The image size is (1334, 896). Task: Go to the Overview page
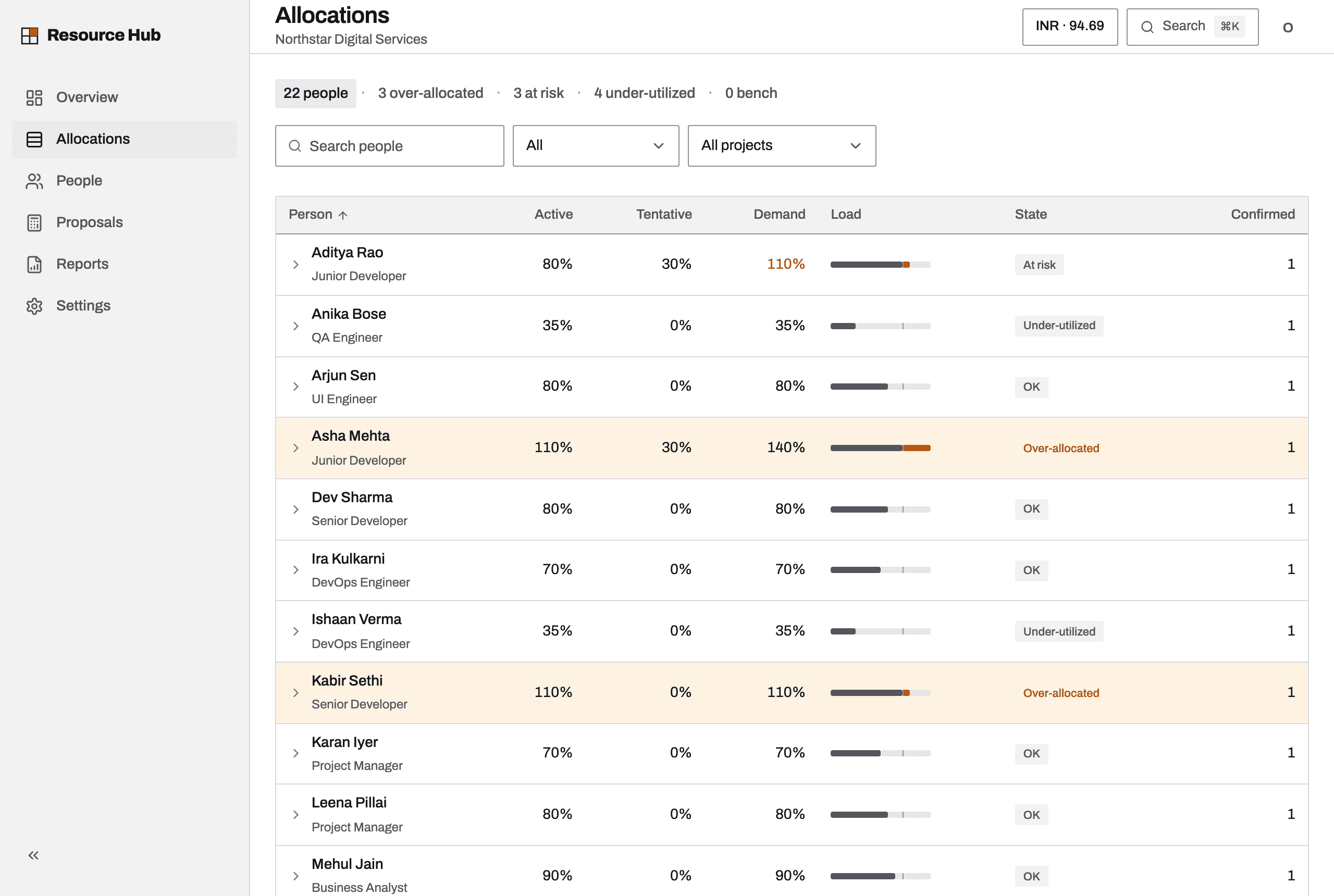(x=124, y=98)
